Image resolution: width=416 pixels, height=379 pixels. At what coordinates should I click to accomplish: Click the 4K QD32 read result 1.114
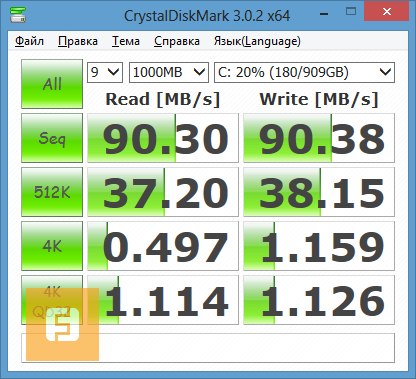[163, 300]
